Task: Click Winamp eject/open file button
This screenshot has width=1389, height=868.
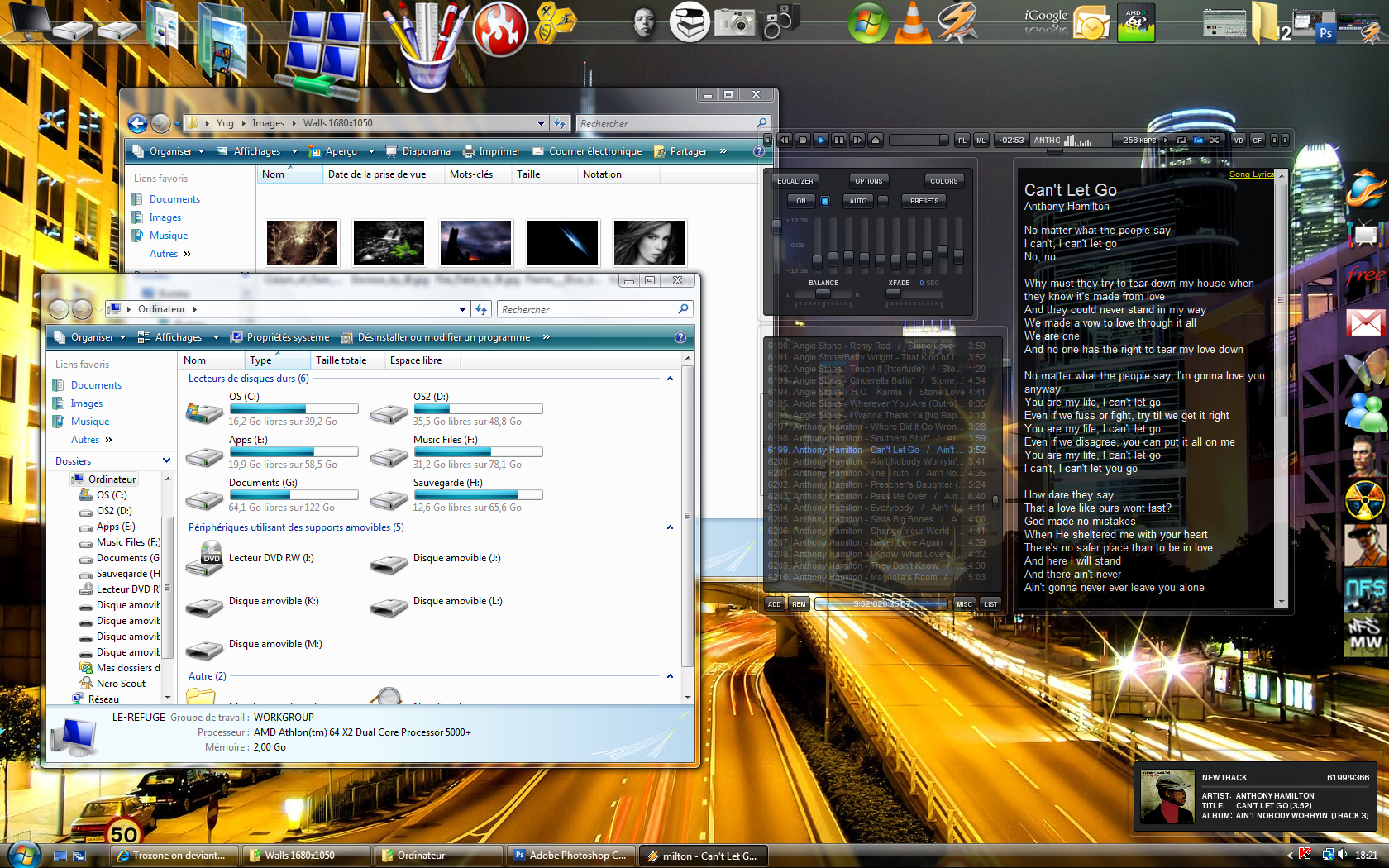Action: click(x=876, y=140)
